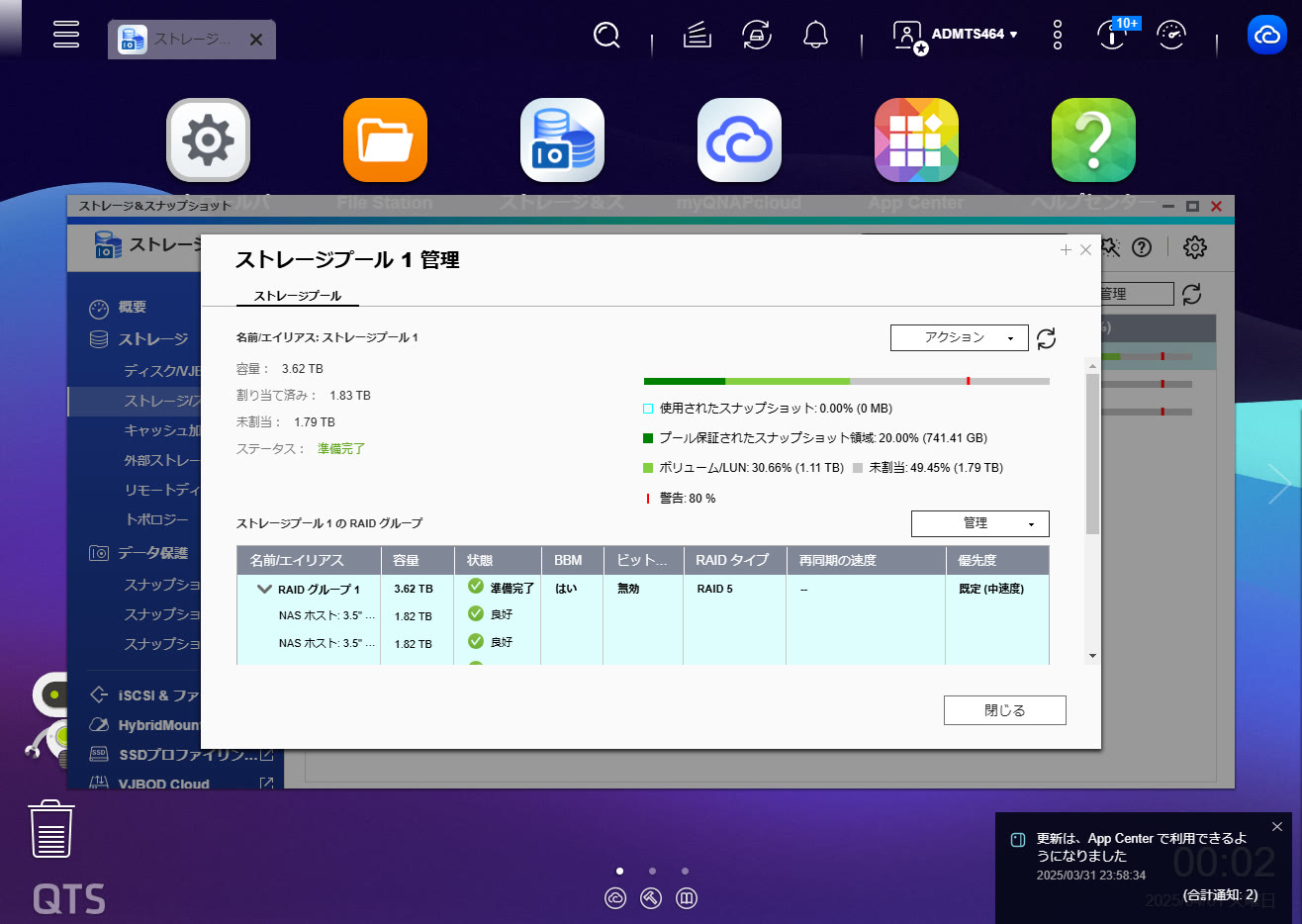Launch the Control Panel gear desktop icon
This screenshot has width=1302, height=924.
(x=208, y=140)
